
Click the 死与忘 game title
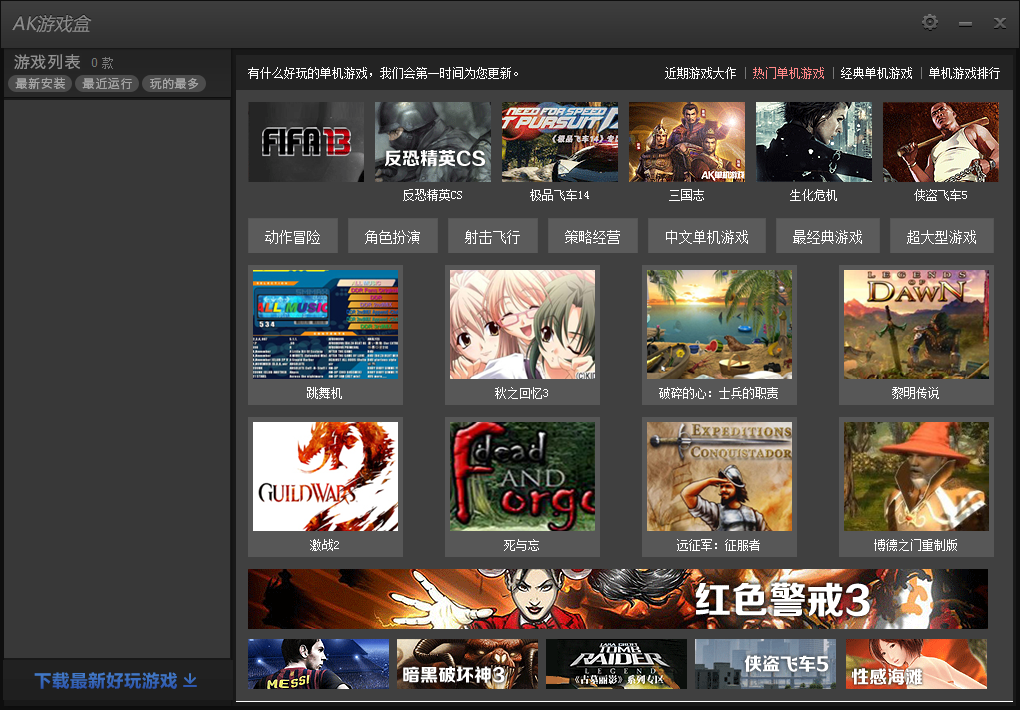(x=522, y=545)
